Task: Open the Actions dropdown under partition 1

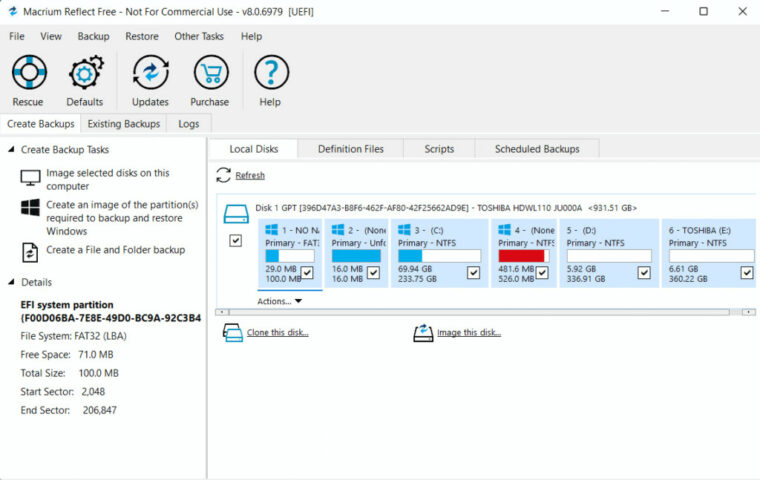Action: (x=280, y=301)
